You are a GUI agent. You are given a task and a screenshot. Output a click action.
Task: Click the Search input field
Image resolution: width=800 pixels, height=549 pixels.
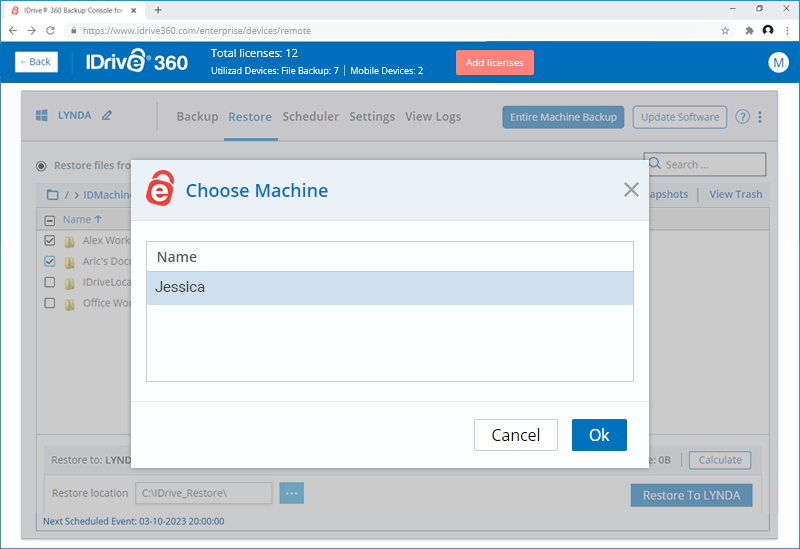[705, 165]
